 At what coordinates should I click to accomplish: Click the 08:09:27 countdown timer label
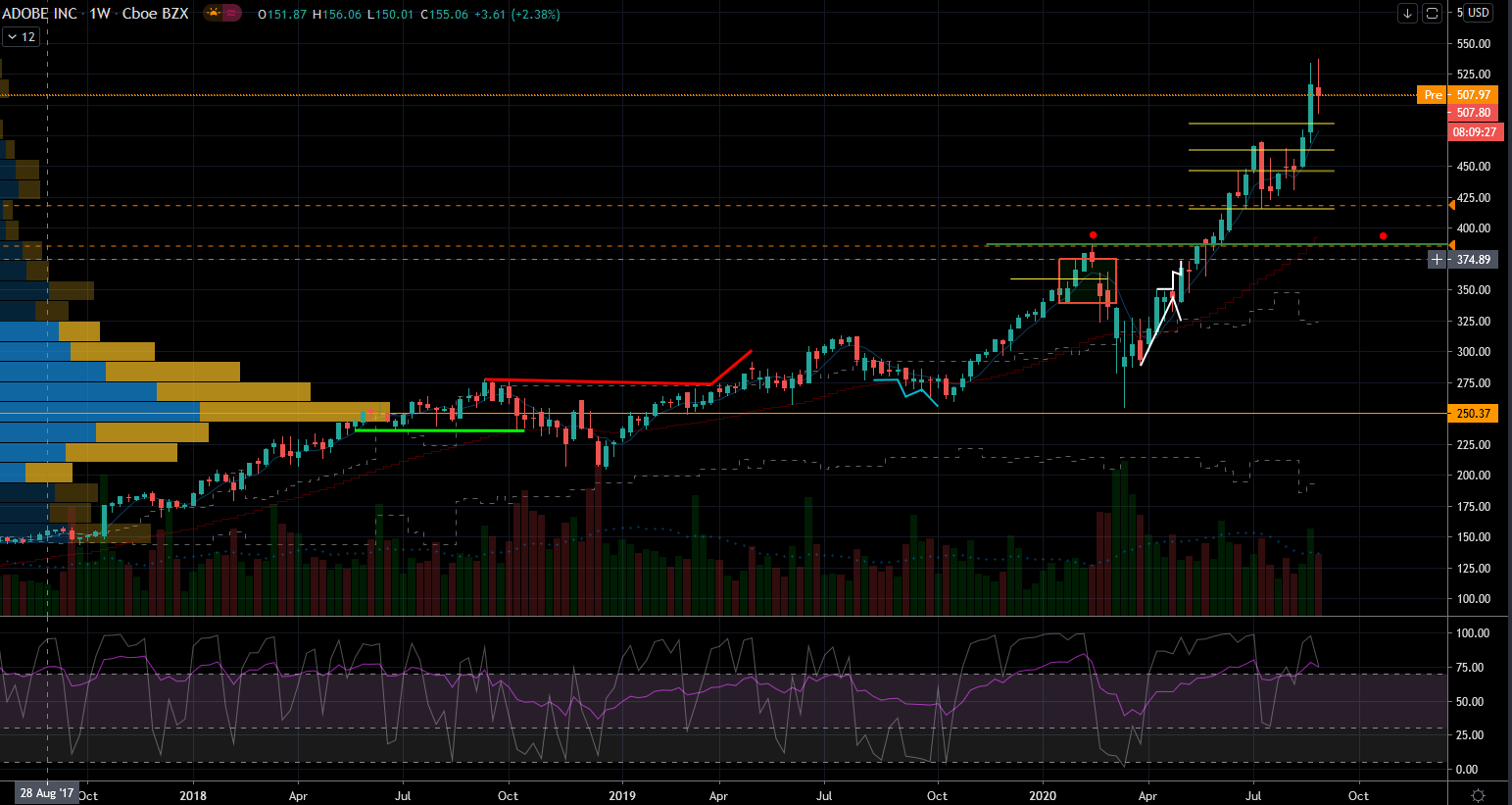click(x=1474, y=131)
